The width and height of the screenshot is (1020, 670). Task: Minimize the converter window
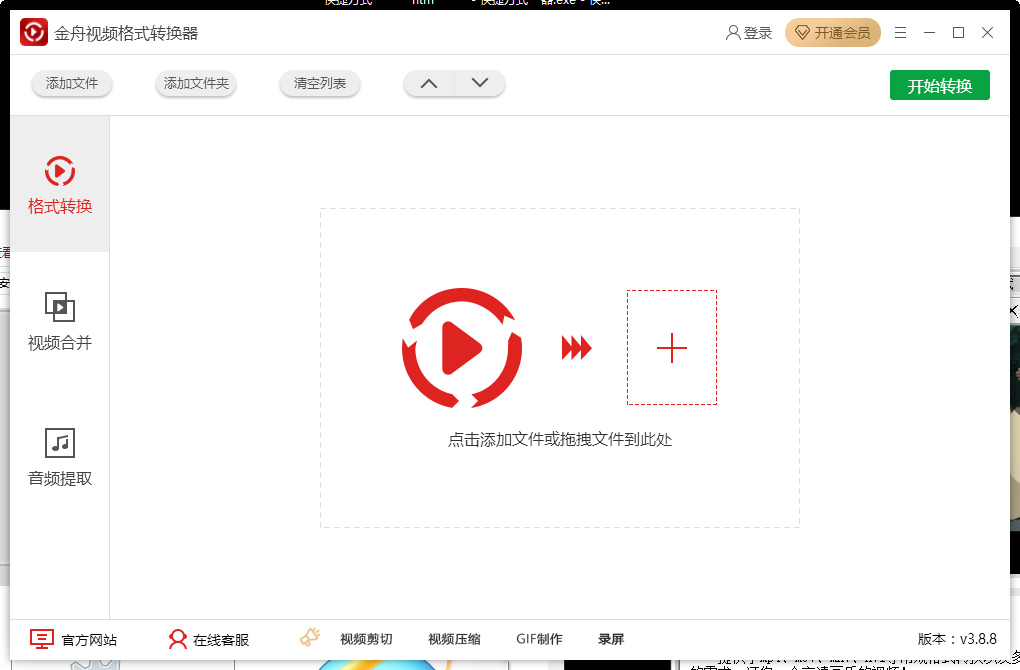[x=930, y=33]
